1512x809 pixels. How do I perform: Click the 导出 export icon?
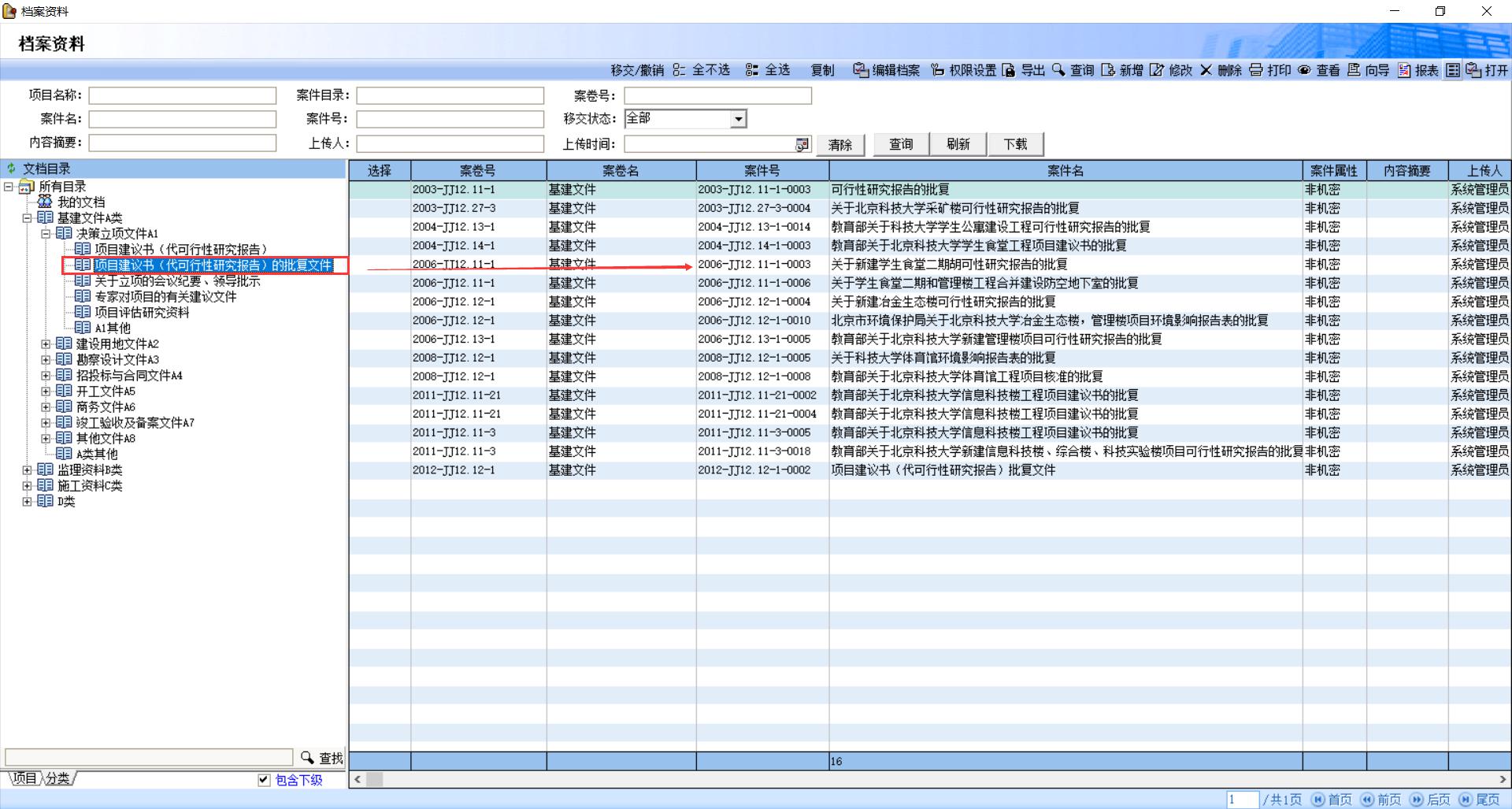pyautogui.click(x=1009, y=70)
